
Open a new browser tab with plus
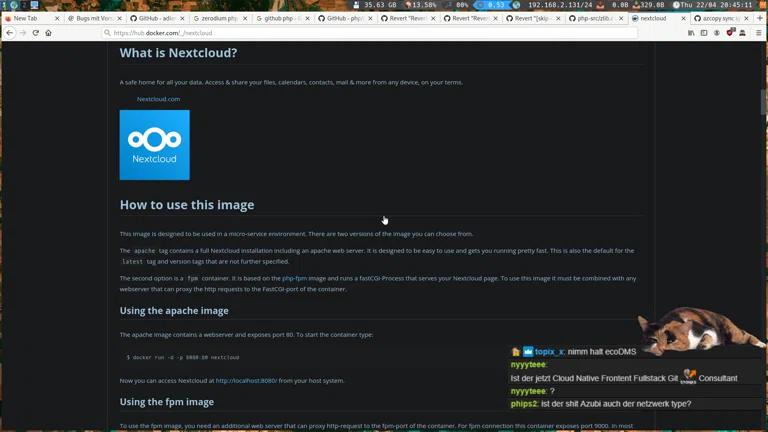point(760,18)
